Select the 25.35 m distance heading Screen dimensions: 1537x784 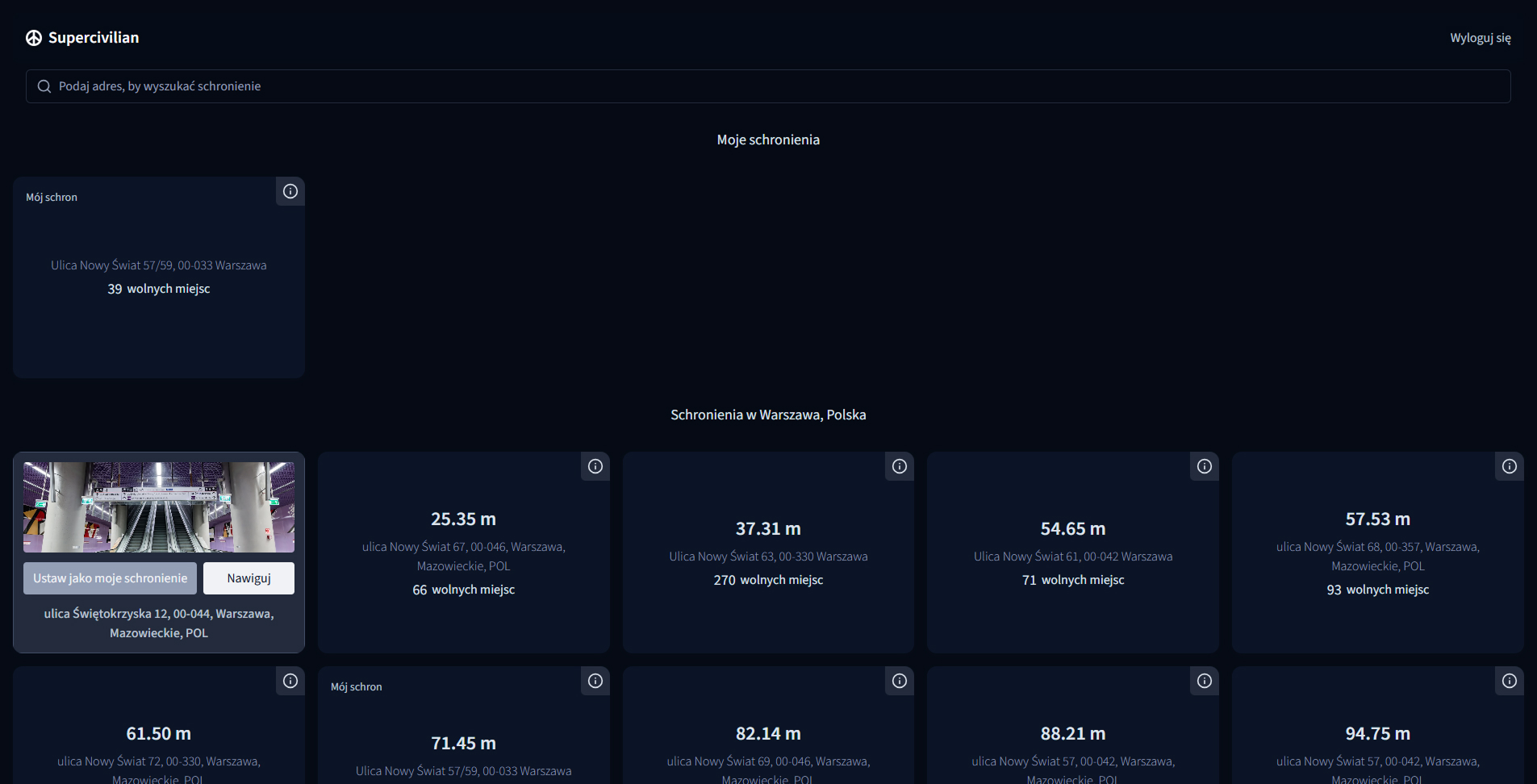[x=463, y=519]
